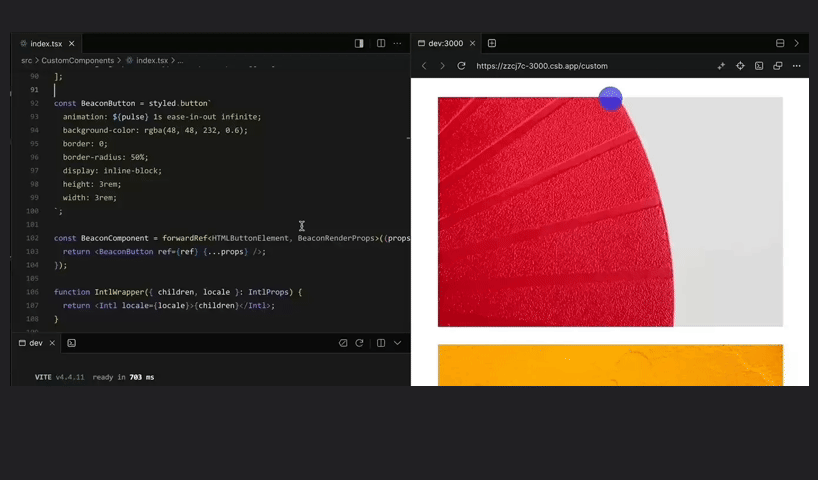The height and width of the screenshot is (480, 818).
Task: Toggle split view in terminal panel
Action: [x=381, y=343]
